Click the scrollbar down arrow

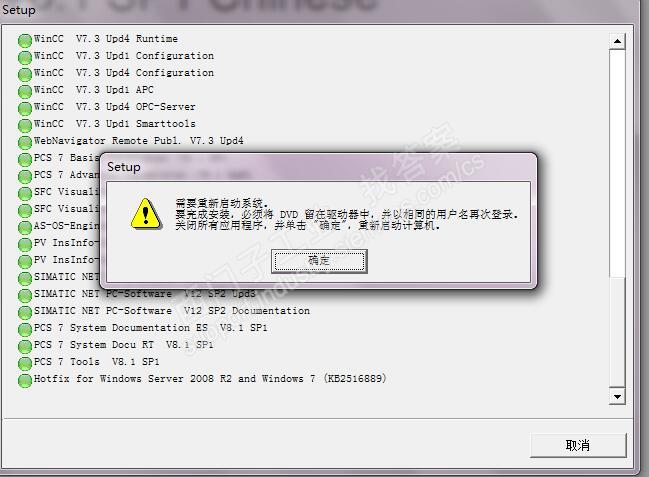pyautogui.click(x=617, y=397)
